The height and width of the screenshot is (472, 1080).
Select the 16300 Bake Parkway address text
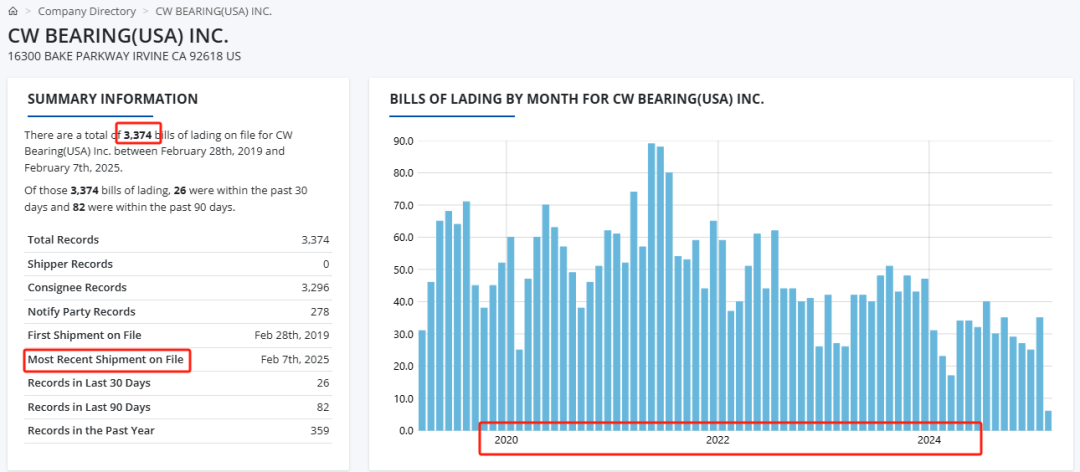[124, 56]
